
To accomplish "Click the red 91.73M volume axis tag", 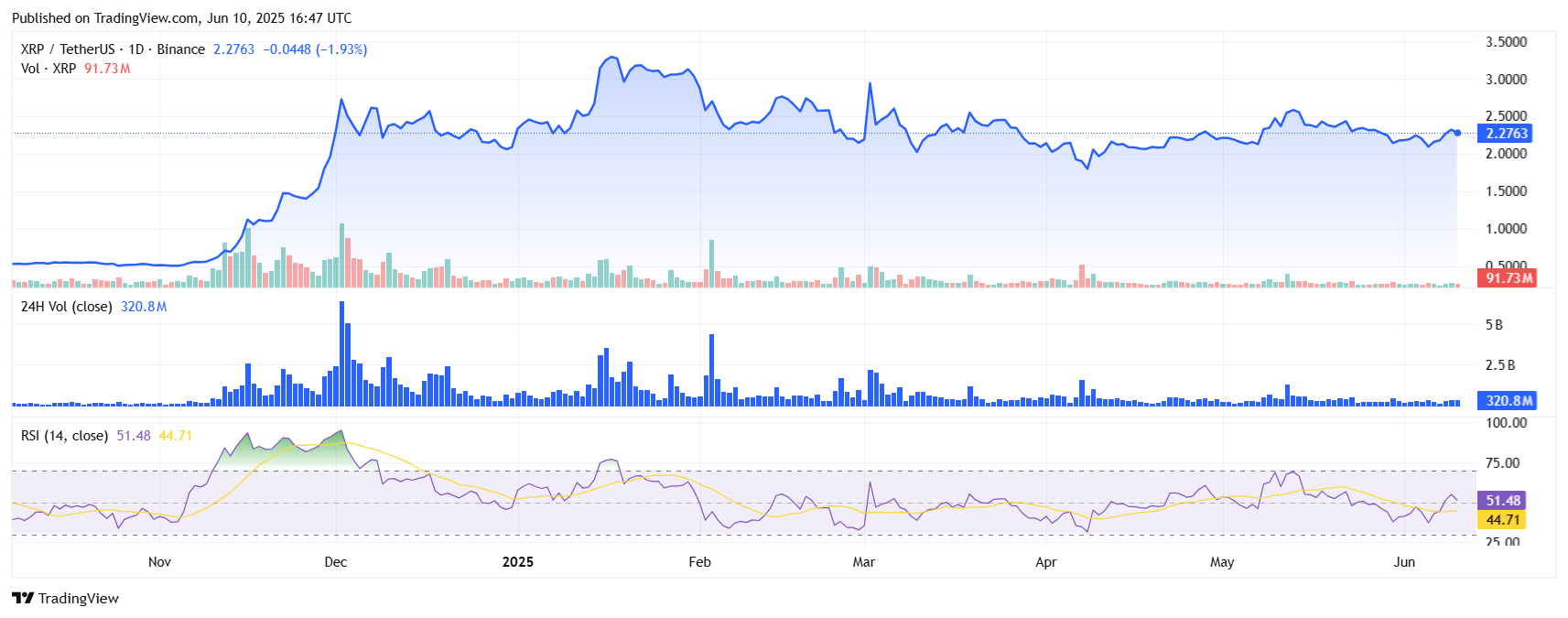I will 1507,278.
